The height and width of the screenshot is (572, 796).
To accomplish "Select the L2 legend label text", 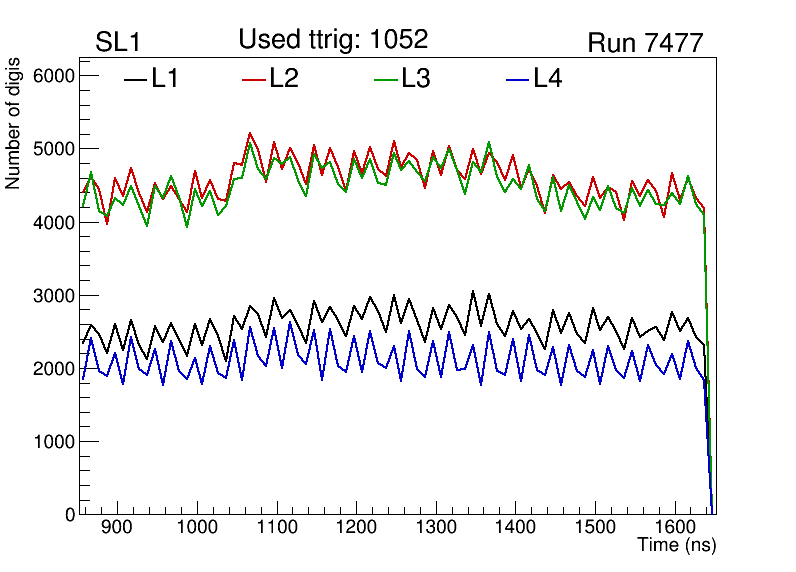I will pyautogui.click(x=284, y=78).
